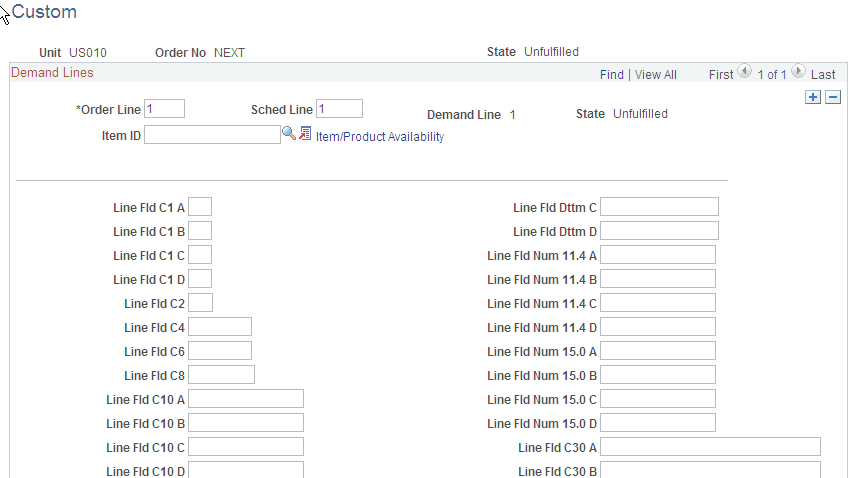The image size is (863, 478).
Task: Focus the Line Fld C10 C field
Action: [x=246, y=447]
